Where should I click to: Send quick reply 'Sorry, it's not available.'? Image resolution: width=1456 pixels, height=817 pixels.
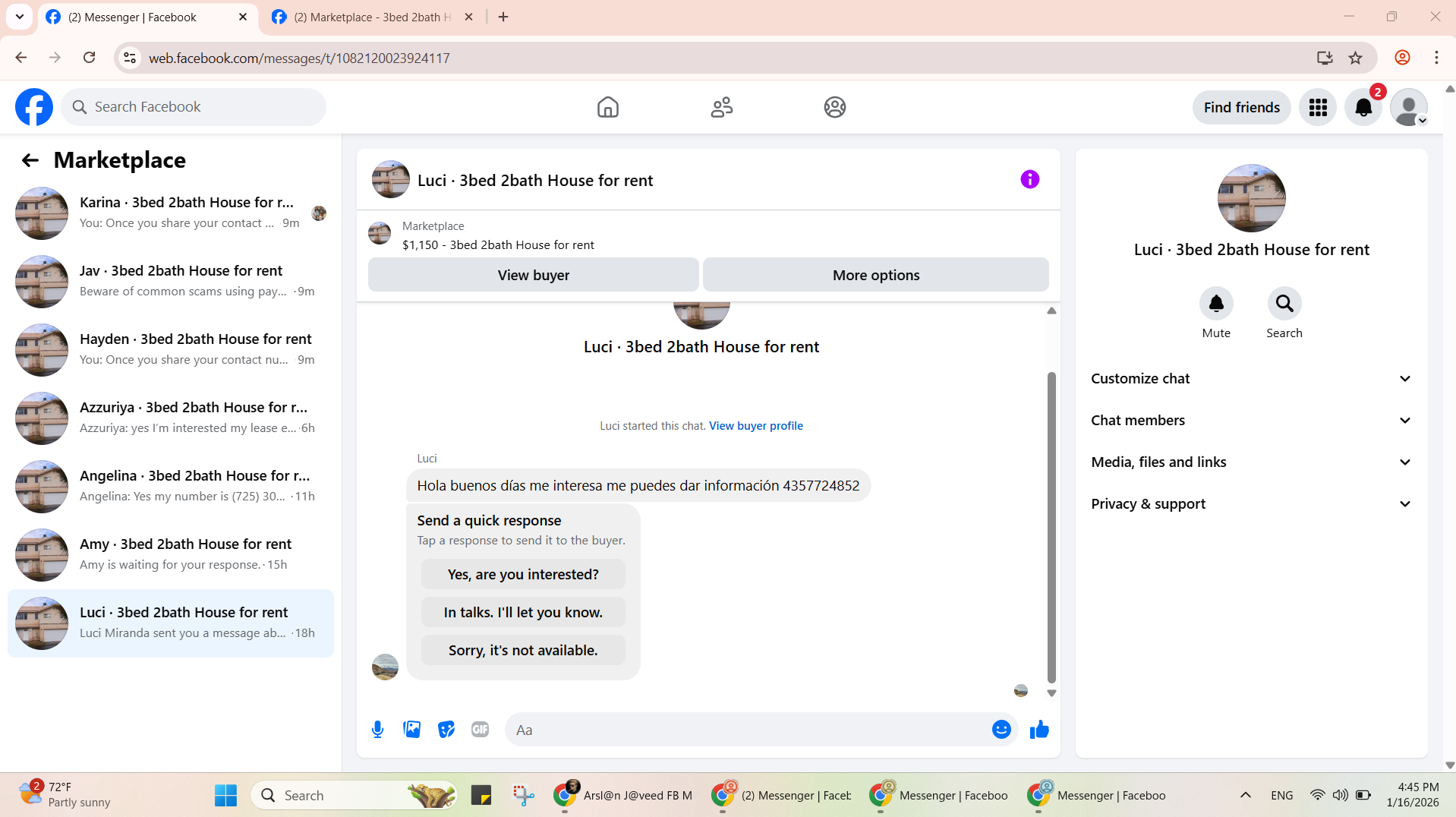(523, 650)
